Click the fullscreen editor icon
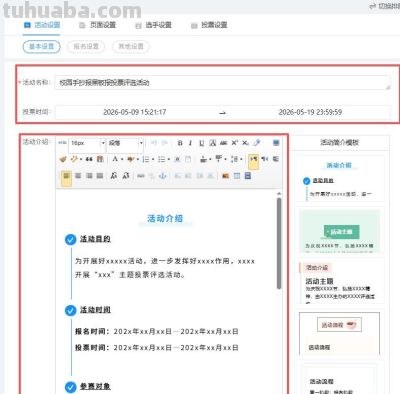 tap(276, 143)
